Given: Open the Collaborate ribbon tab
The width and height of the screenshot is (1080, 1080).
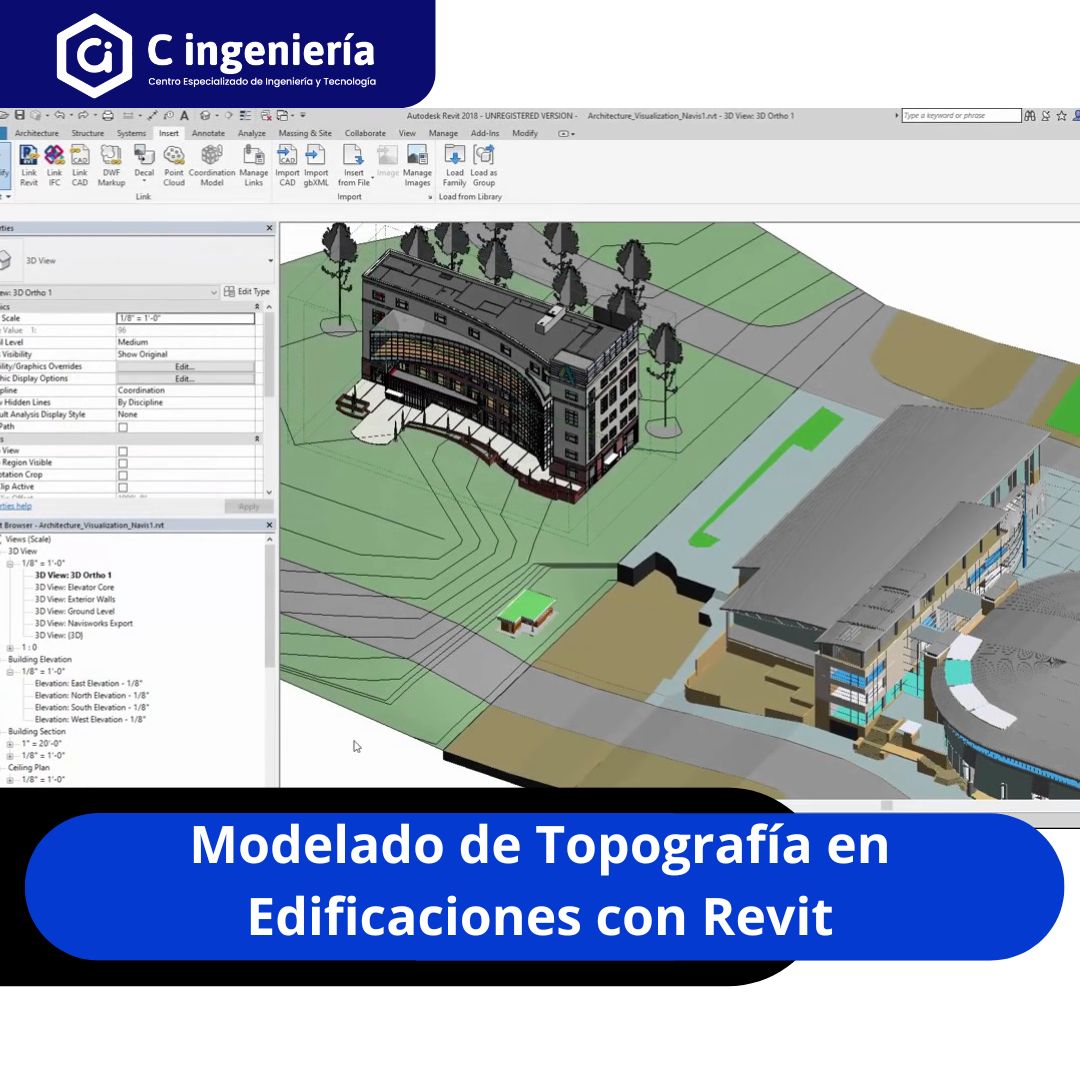Looking at the screenshot, I should 364,132.
